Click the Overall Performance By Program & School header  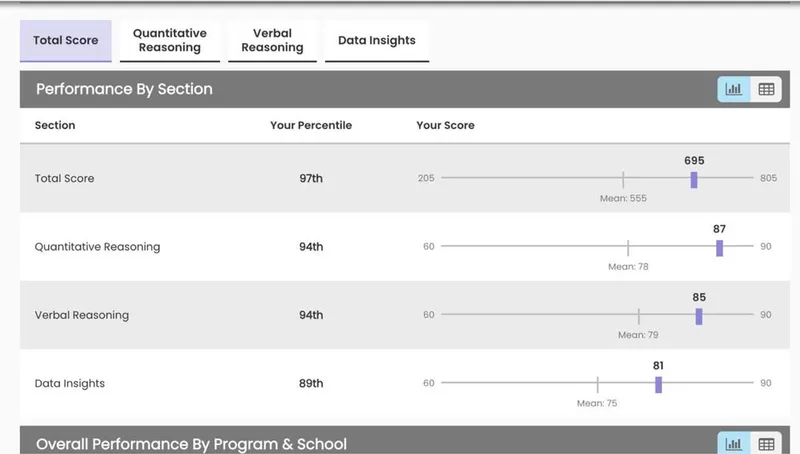click(191, 444)
